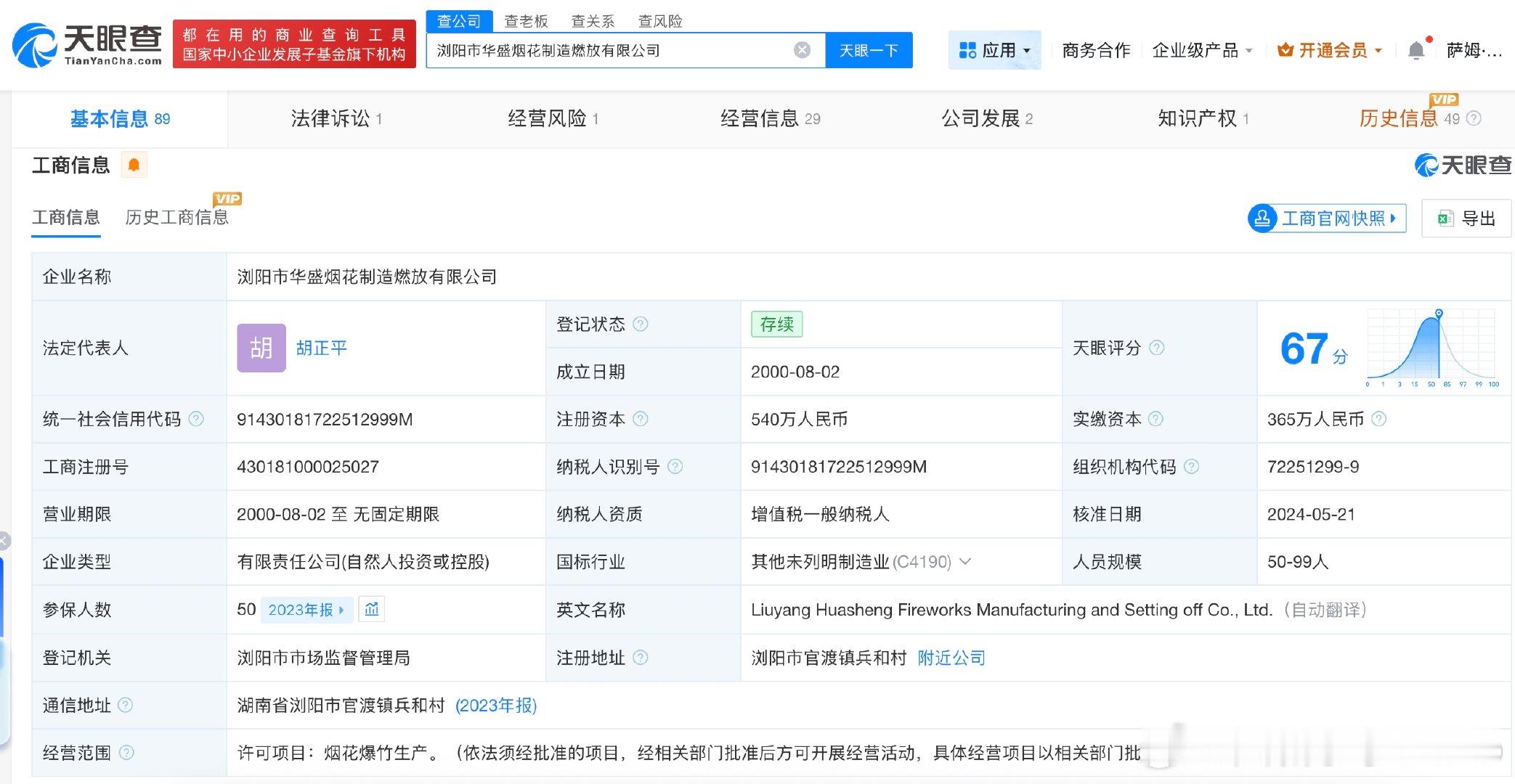The width and height of the screenshot is (1515, 784).
Task: Open the 应用 dropdown menu
Action: (x=995, y=50)
